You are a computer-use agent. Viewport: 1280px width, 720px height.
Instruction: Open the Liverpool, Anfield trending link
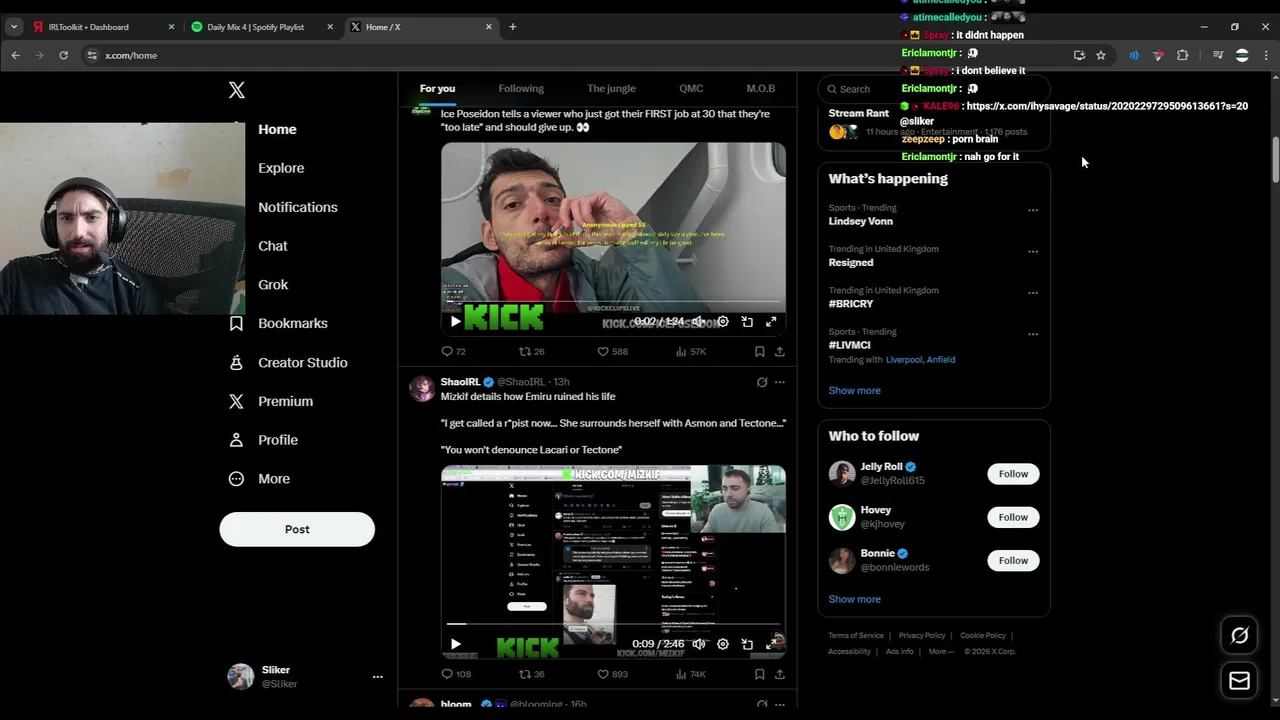pos(920,360)
